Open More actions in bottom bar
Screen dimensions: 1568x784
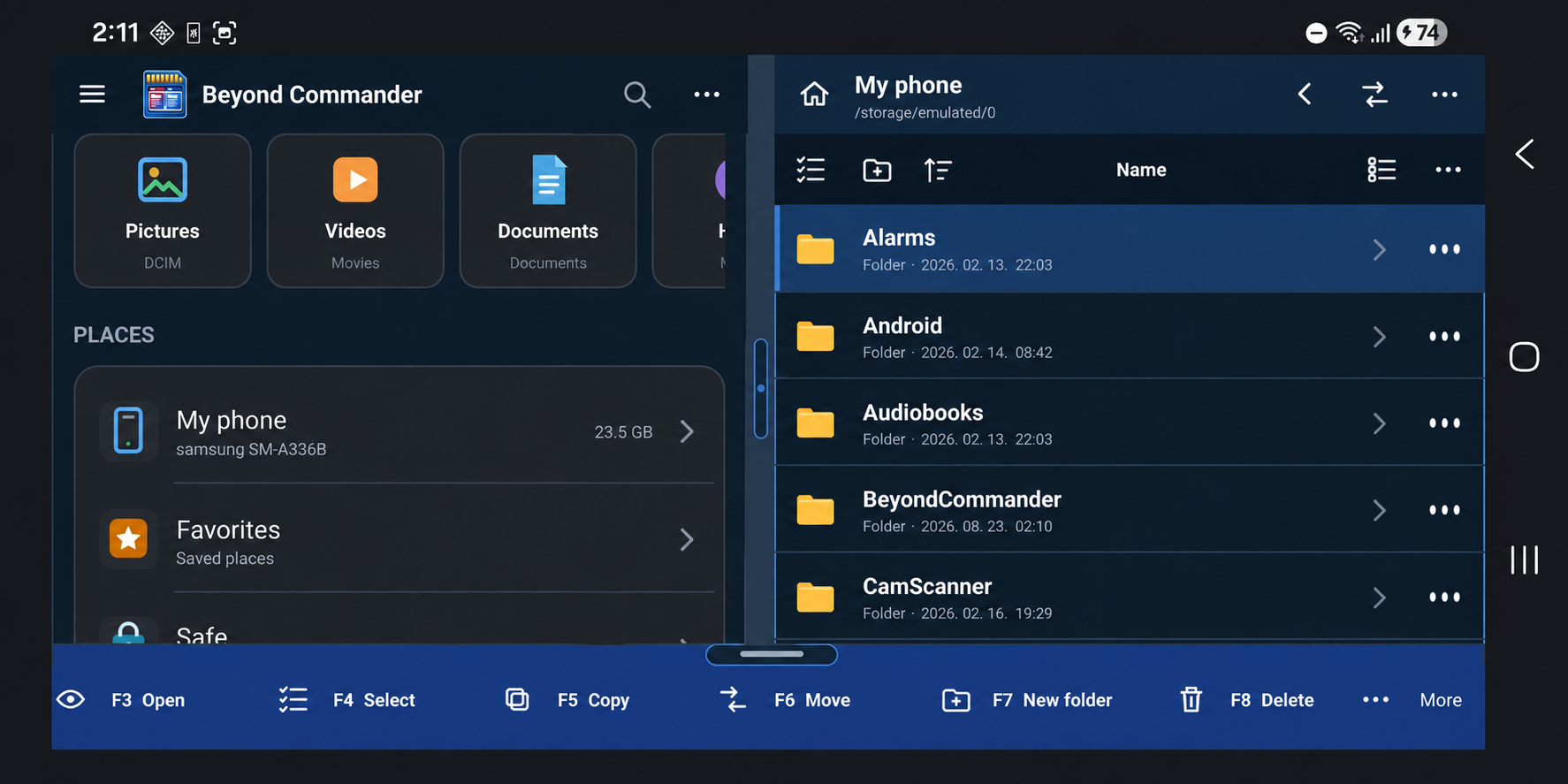(x=1412, y=700)
